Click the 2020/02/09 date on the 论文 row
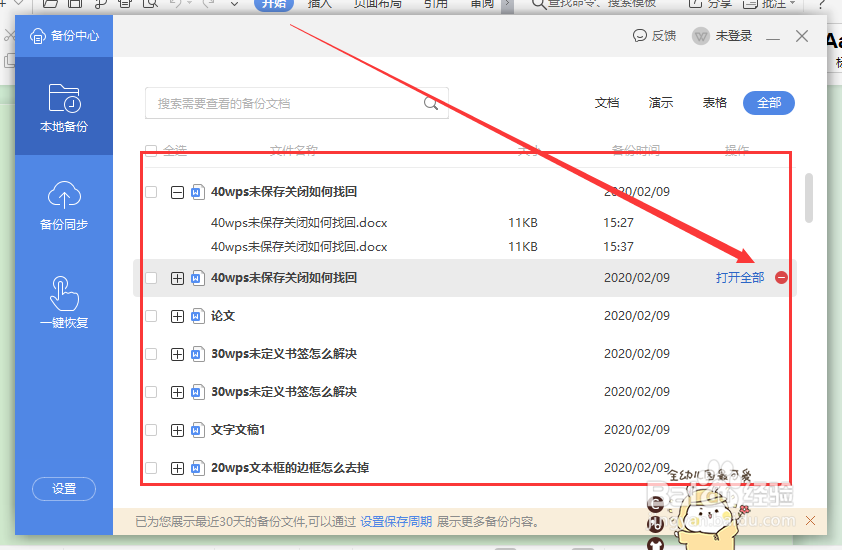The height and width of the screenshot is (550, 842). click(637, 316)
